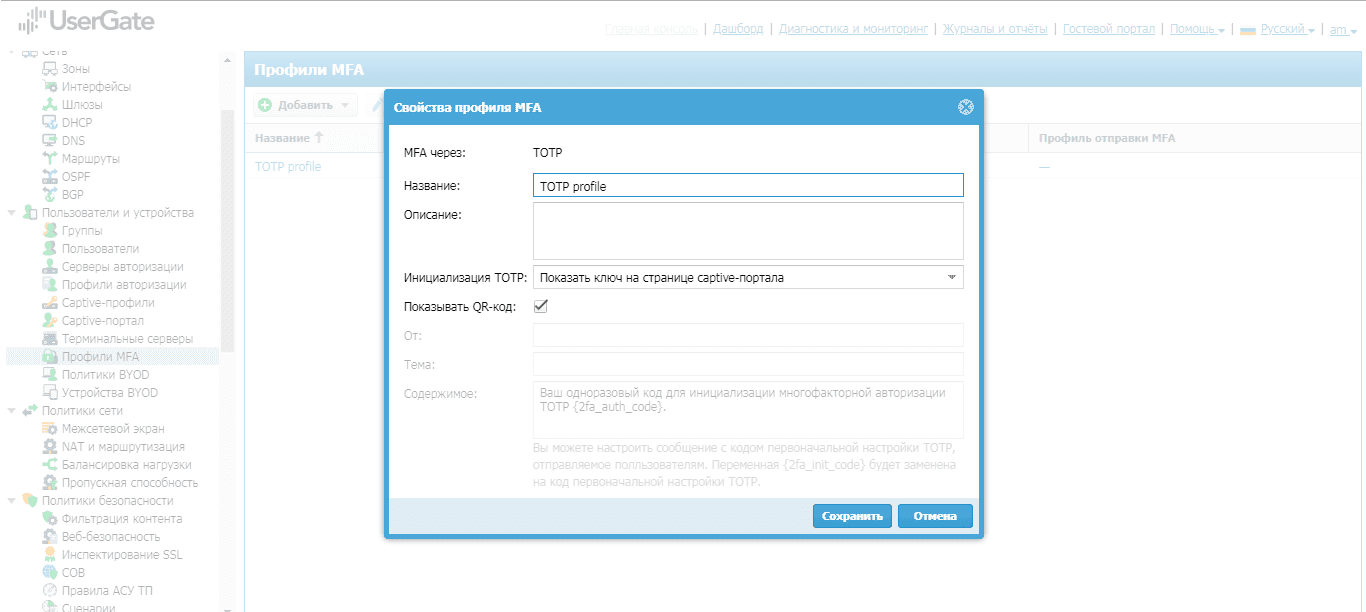Click the Фильтрация контента icon

pos(50,519)
